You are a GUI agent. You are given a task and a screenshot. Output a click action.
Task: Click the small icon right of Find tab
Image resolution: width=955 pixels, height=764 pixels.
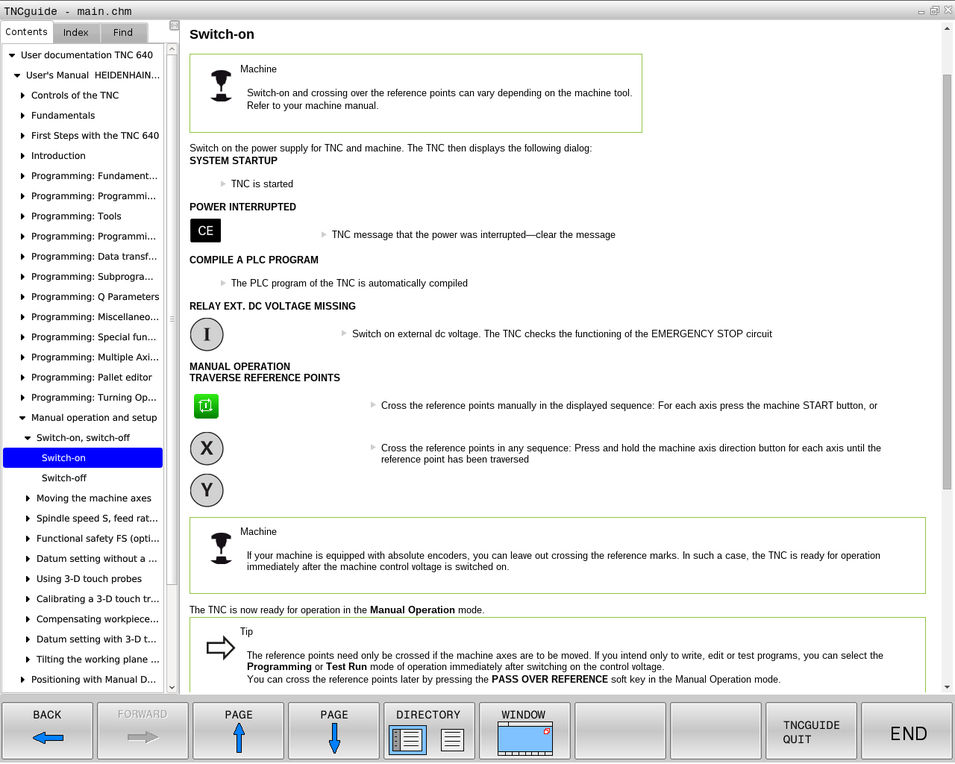pos(174,25)
